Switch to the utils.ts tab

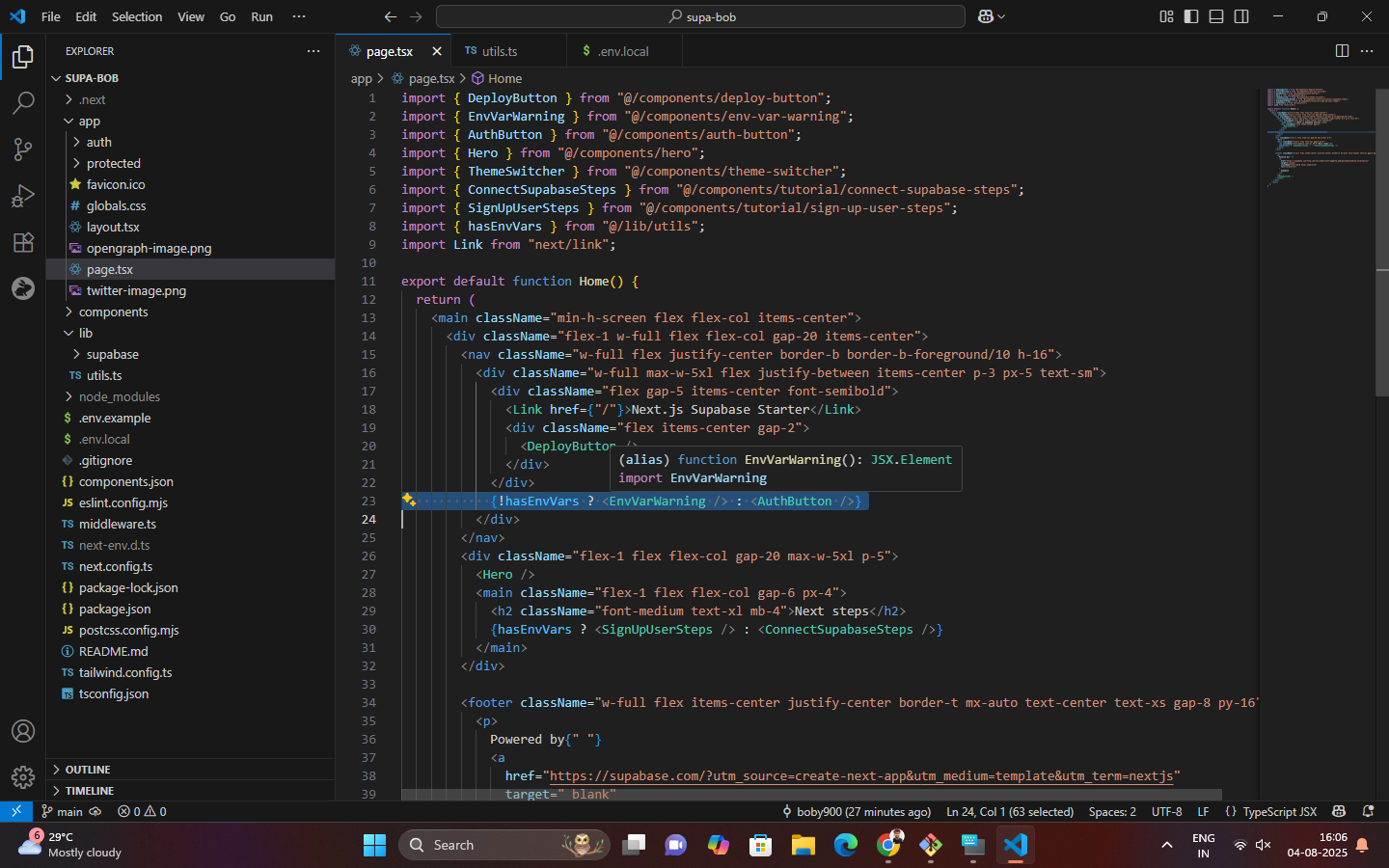tap(508, 51)
